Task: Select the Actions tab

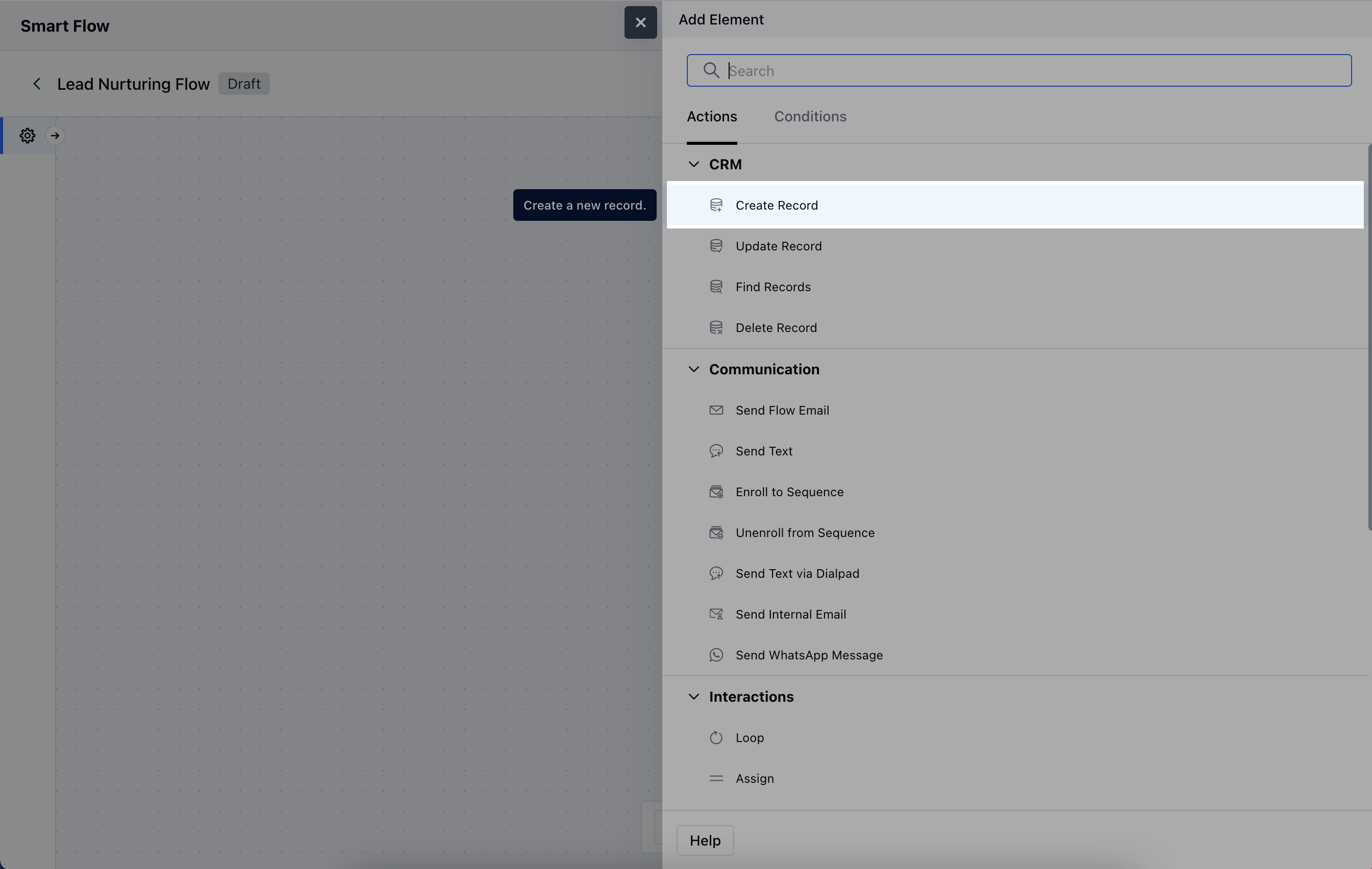Action: click(x=712, y=116)
